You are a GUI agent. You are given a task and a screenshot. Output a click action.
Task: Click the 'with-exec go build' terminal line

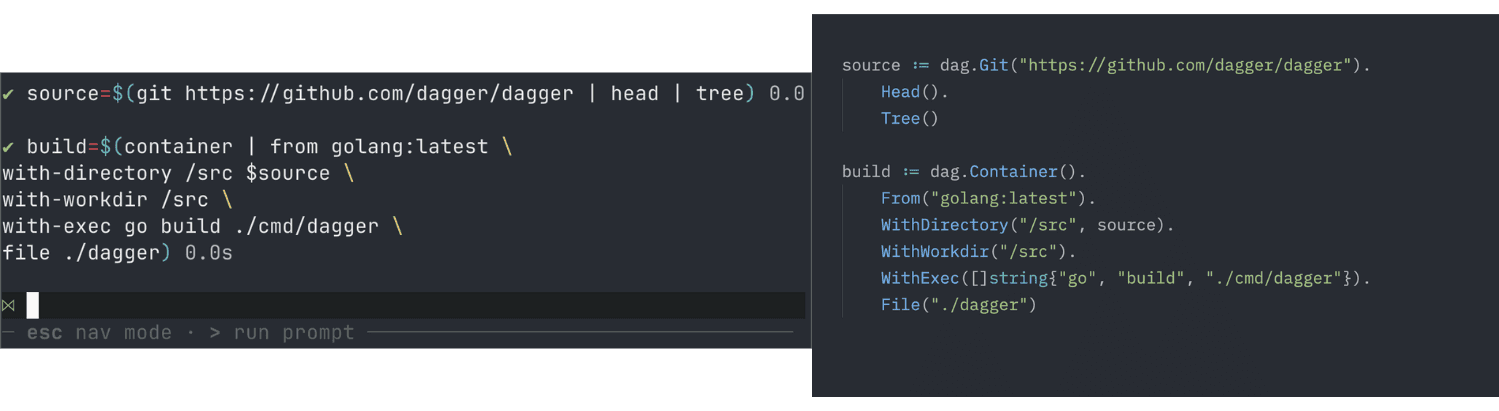pos(190,226)
